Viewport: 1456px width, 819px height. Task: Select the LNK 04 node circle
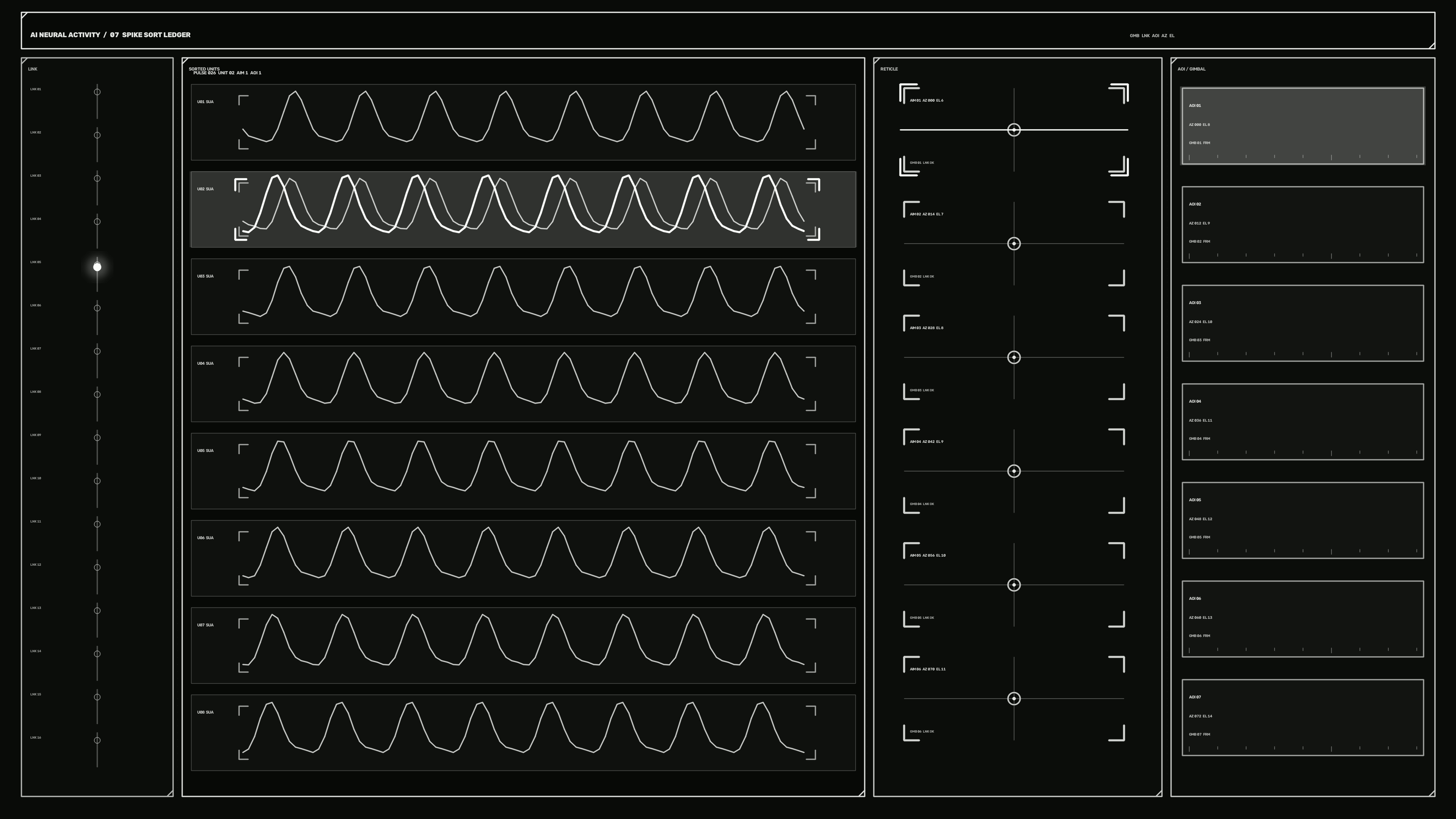[97, 221]
